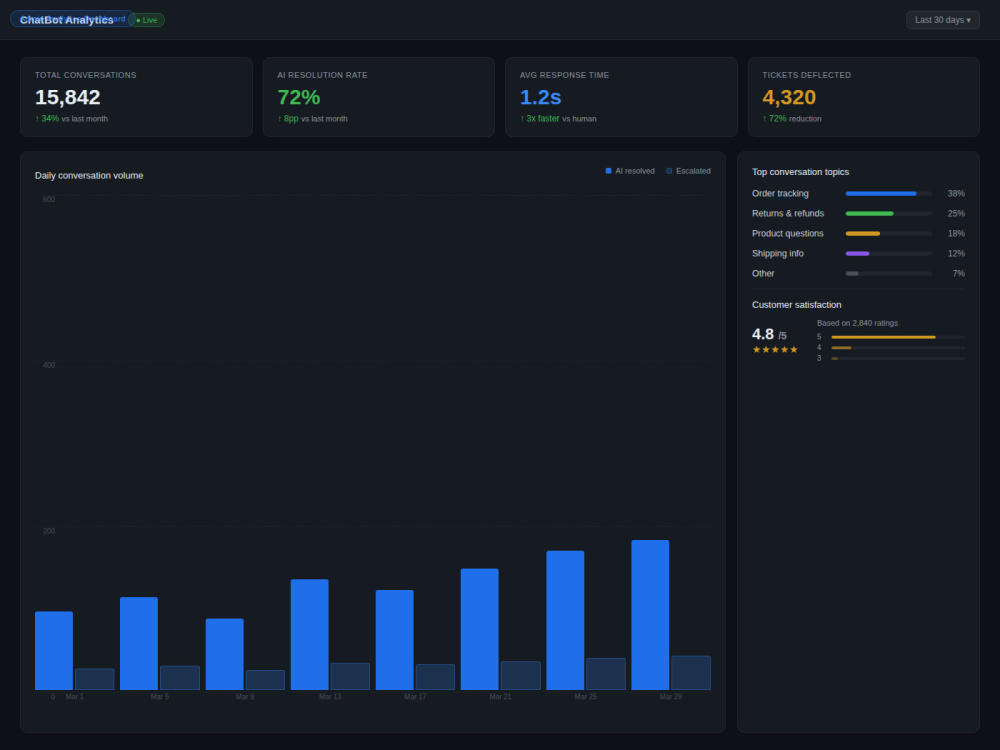Viewport: 1000px width, 750px height.
Task: Click the Mar 29 escalated bar
Action: [691, 673]
